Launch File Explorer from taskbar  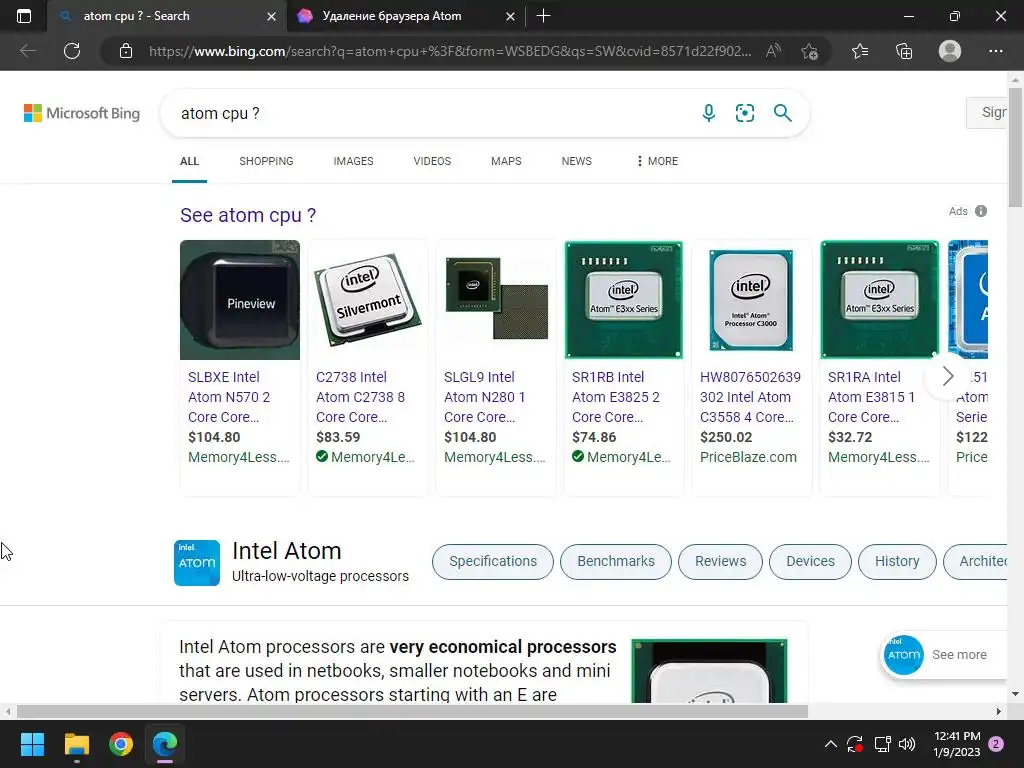[x=76, y=744]
